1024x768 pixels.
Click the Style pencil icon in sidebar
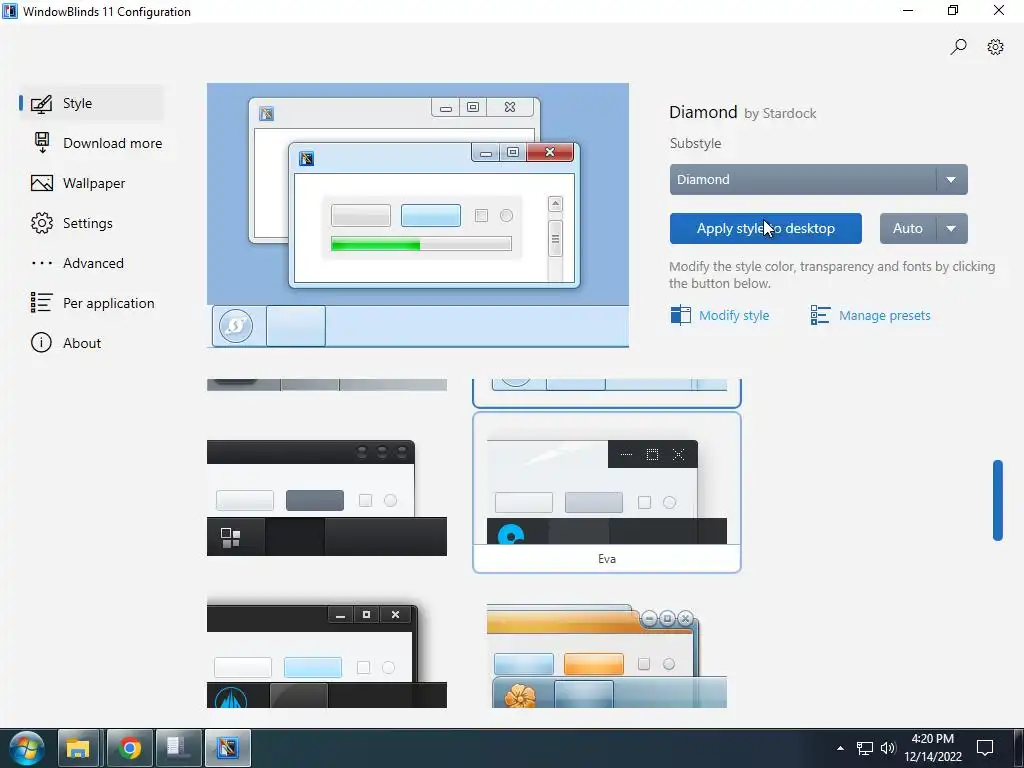point(41,104)
